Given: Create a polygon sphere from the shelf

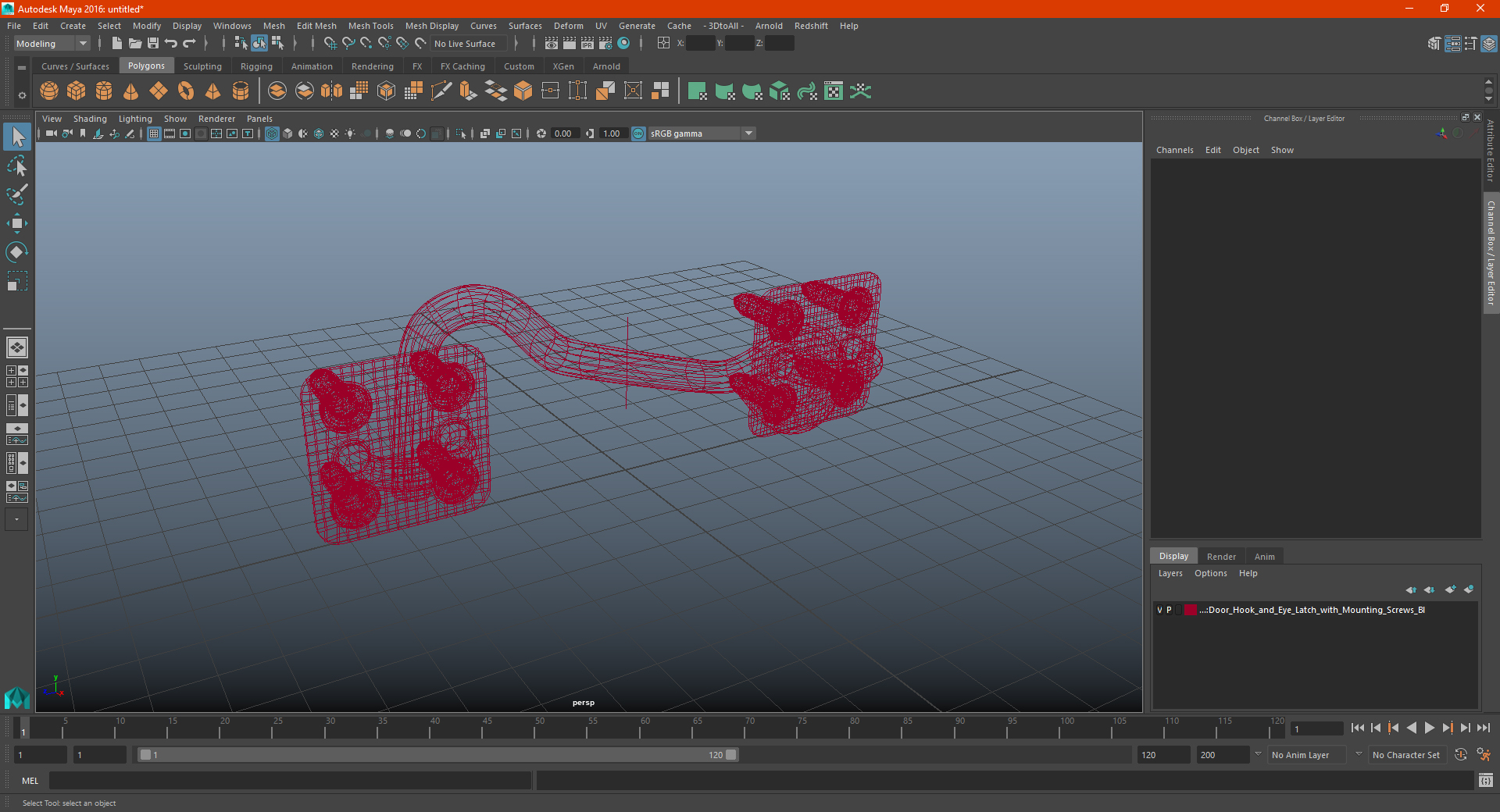Looking at the screenshot, I should click(49, 91).
